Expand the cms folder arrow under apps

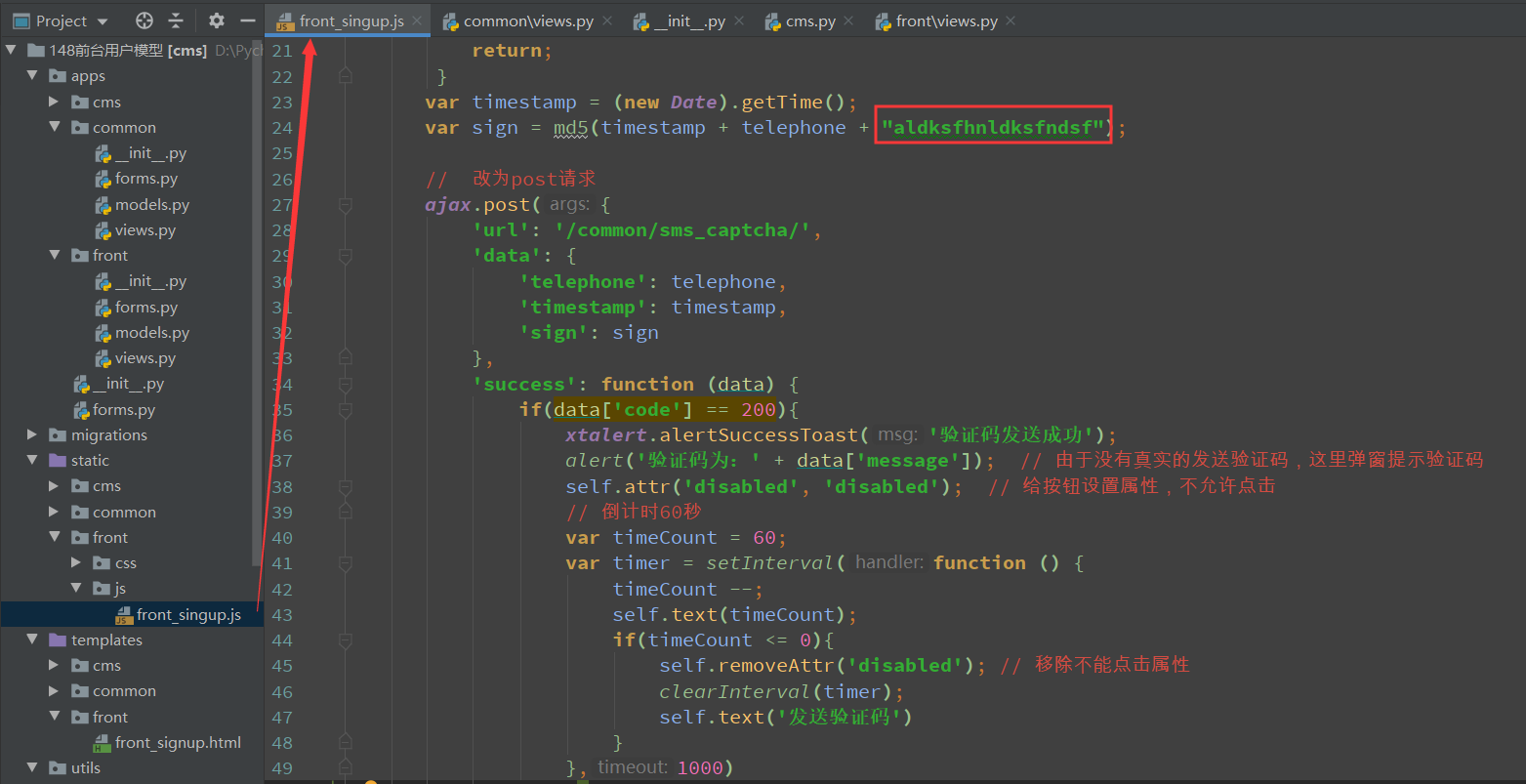click(54, 102)
